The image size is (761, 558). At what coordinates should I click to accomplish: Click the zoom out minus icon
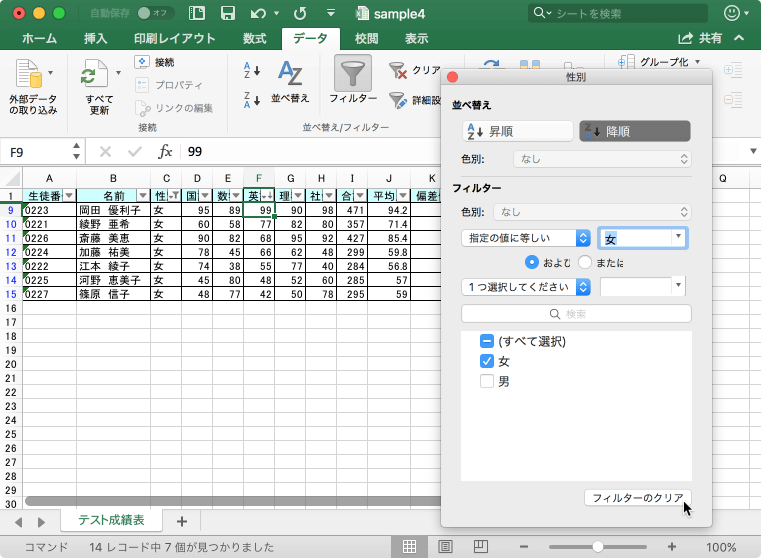[524, 547]
